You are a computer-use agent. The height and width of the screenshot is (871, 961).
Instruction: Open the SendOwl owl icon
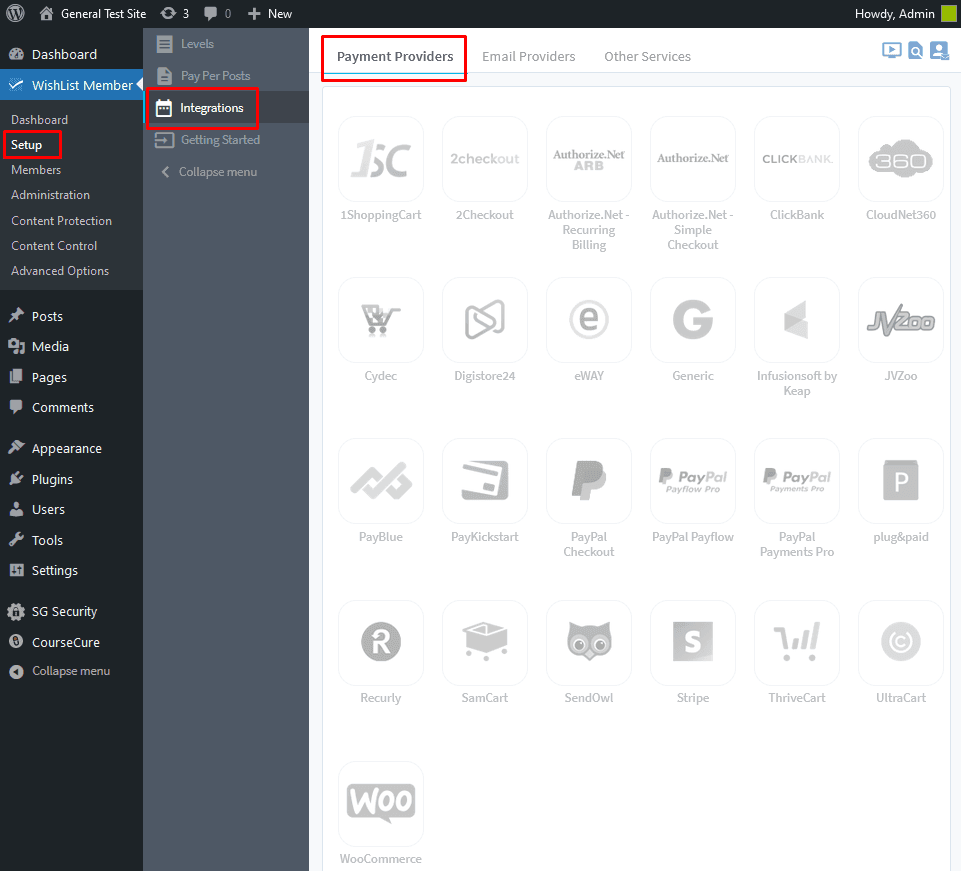coord(589,642)
